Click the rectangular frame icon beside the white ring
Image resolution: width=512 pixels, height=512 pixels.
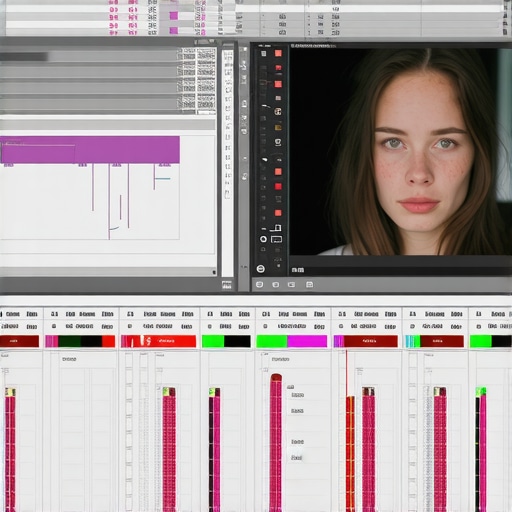click(276, 239)
